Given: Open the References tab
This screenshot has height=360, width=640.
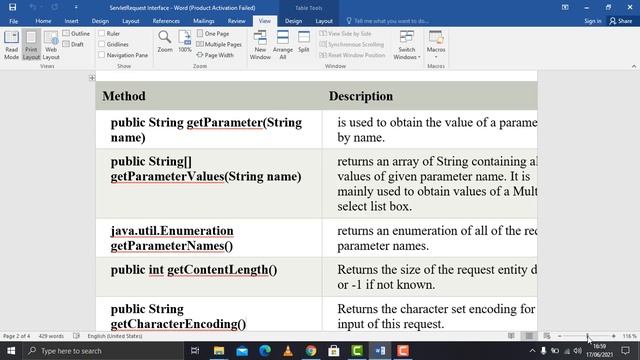Looking at the screenshot, I should click(166, 21).
